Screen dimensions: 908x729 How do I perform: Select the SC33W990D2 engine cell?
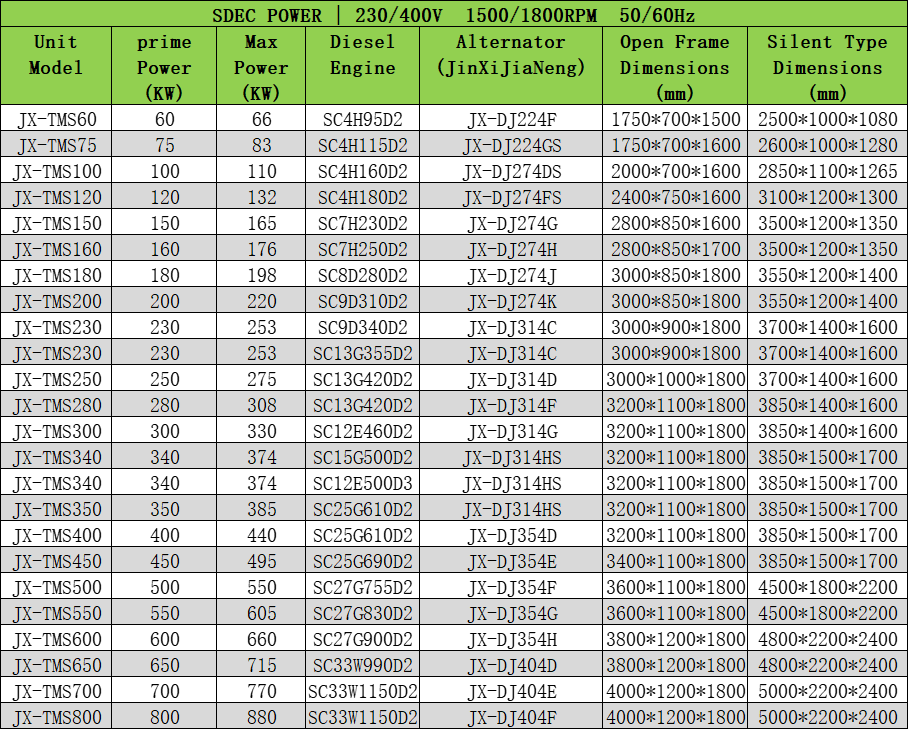(362, 665)
